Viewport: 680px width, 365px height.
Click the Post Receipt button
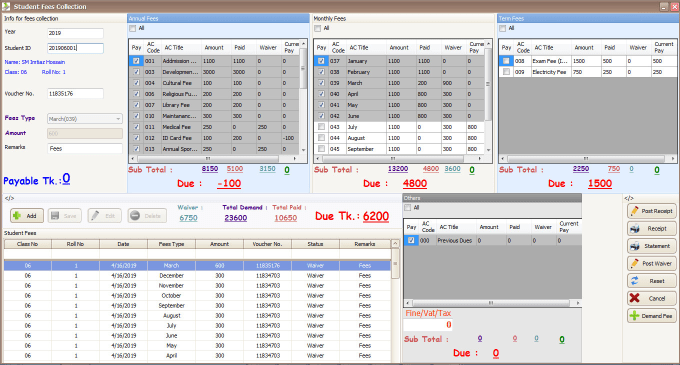[651, 211]
